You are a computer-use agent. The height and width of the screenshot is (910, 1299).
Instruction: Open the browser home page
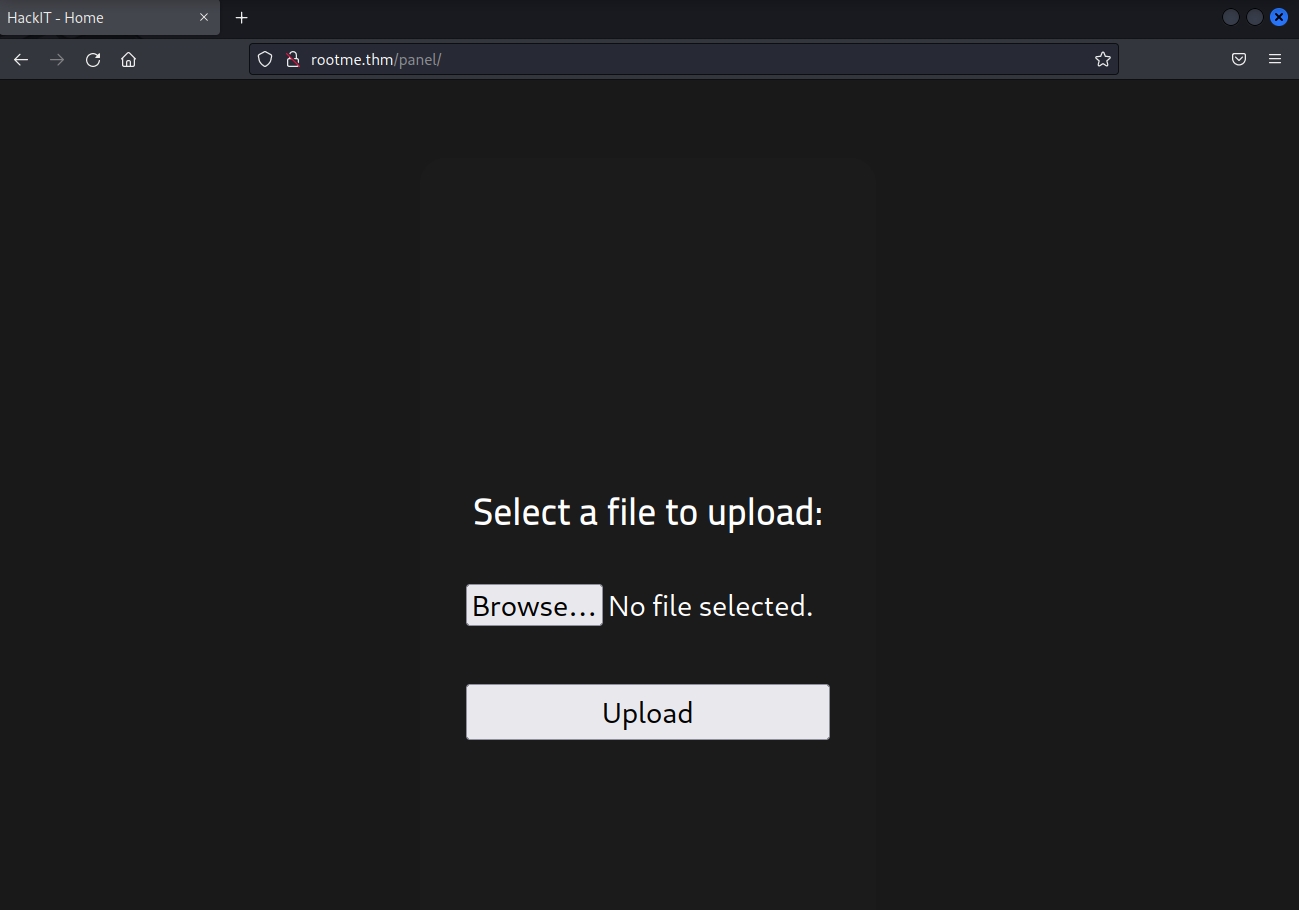129,60
